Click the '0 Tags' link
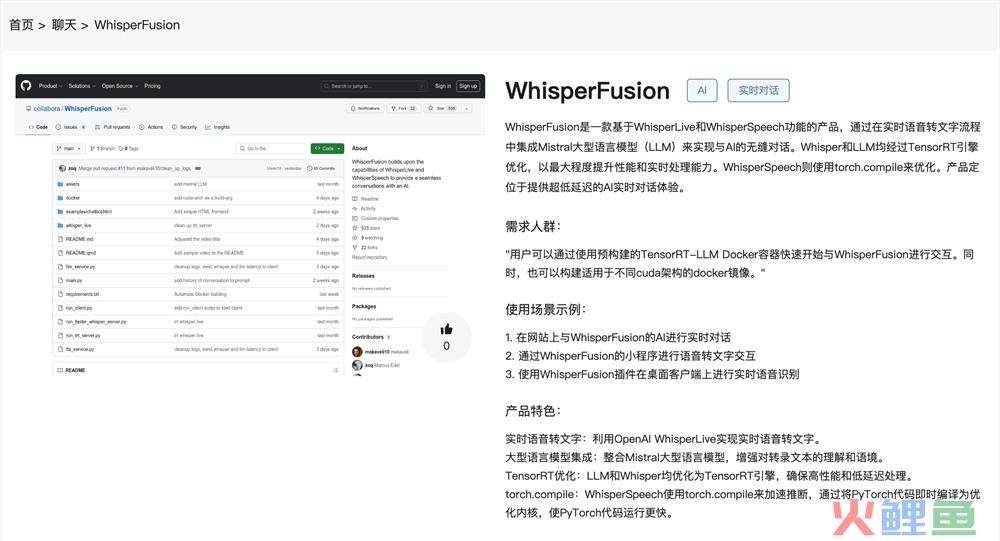 point(128,149)
